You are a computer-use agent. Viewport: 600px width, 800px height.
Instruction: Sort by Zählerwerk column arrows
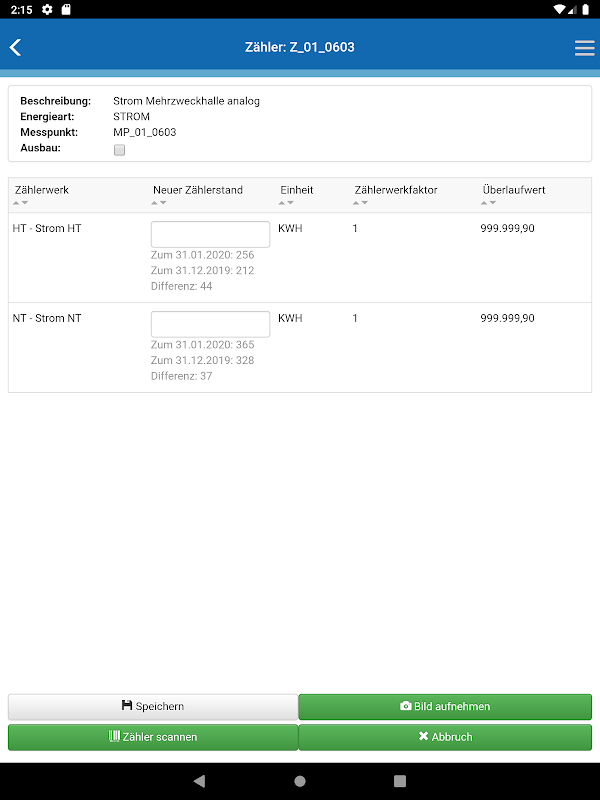21,203
